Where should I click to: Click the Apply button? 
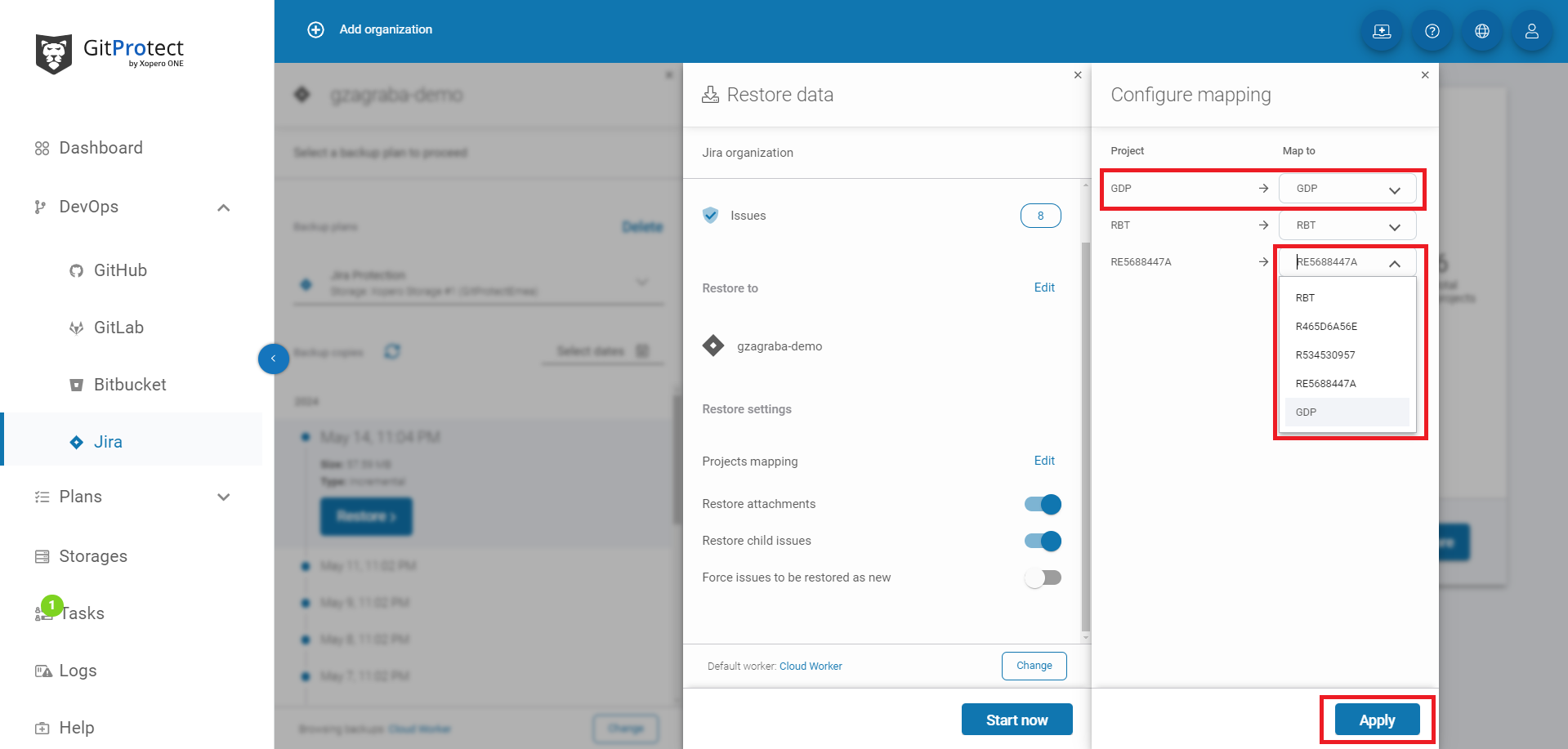pos(1377,720)
